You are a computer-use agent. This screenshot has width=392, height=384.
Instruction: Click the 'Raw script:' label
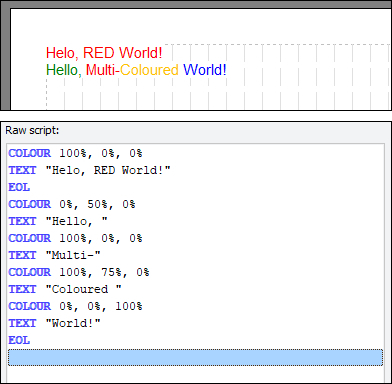tap(32, 130)
